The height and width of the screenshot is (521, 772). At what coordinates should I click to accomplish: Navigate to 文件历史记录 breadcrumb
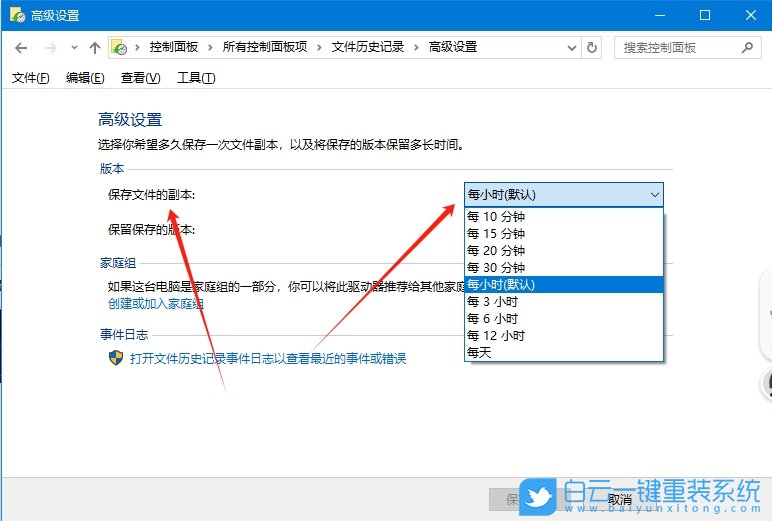[x=368, y=47]
